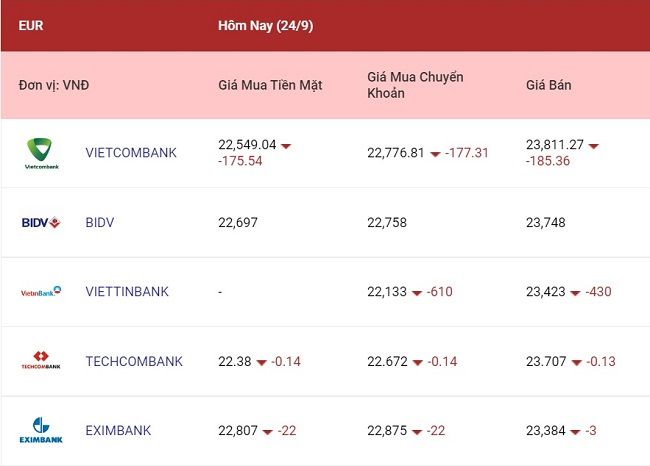This screenshot has height=466, width=650.
Task: Click the BIDV sell price 23,748
Action: tap(546, 223)
